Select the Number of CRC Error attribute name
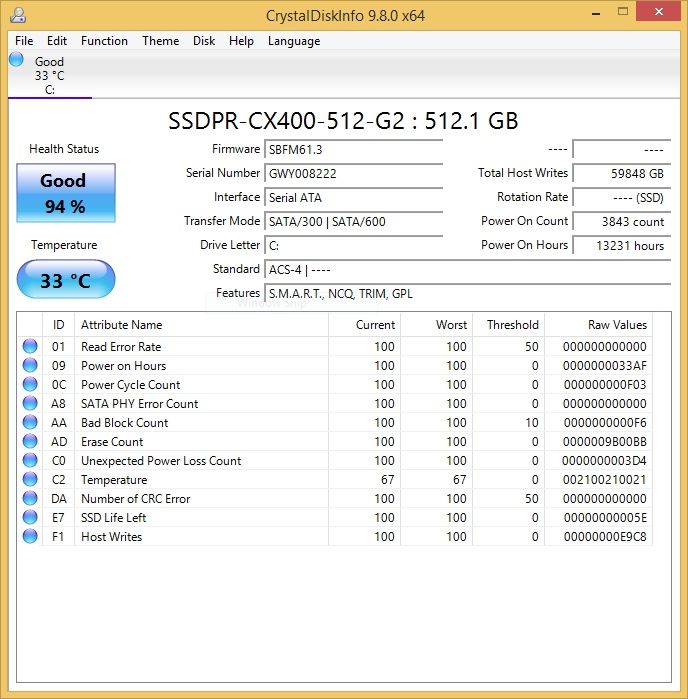 136,498
